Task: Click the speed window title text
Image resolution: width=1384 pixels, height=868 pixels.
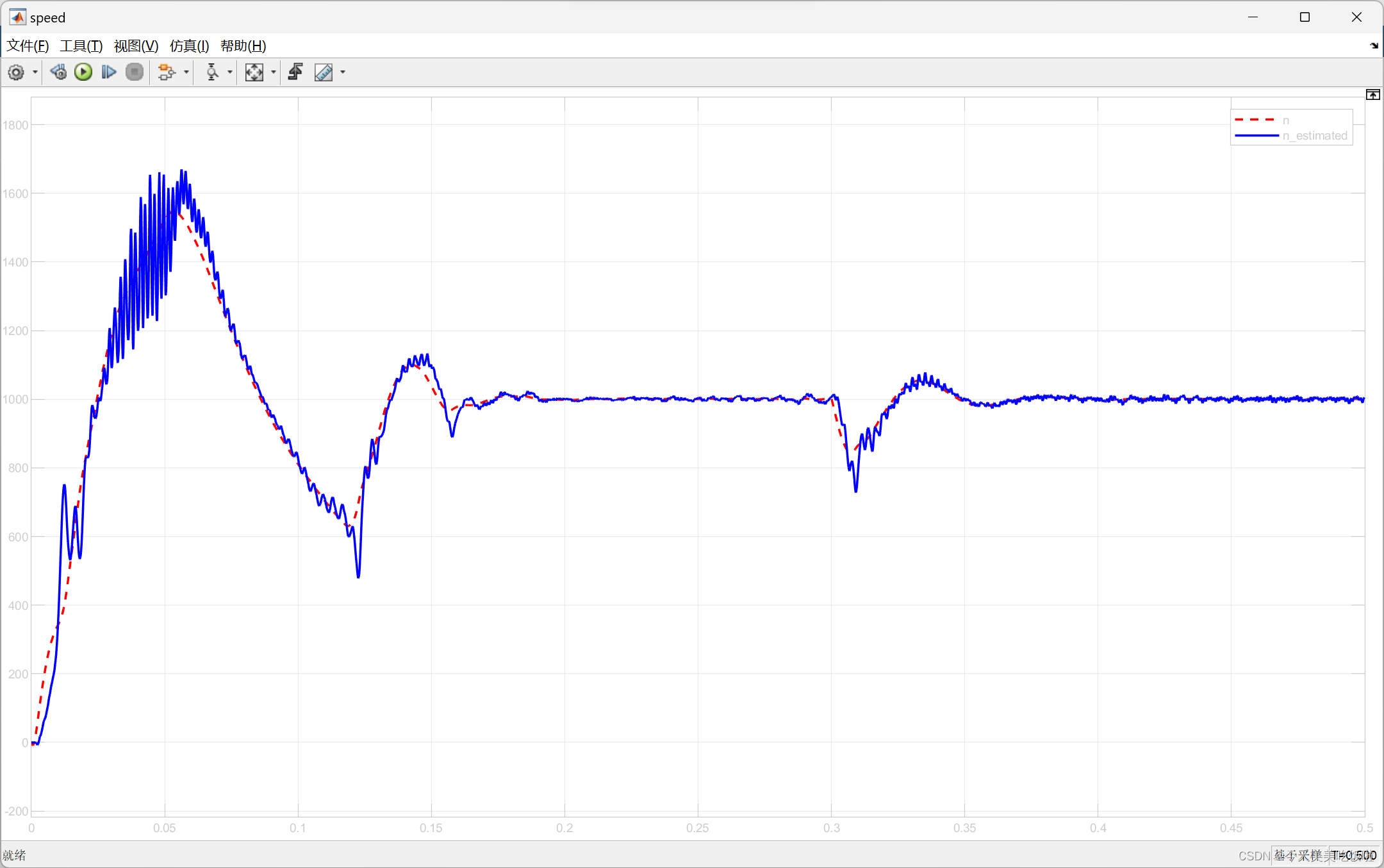Action: (x=47, y=18)
